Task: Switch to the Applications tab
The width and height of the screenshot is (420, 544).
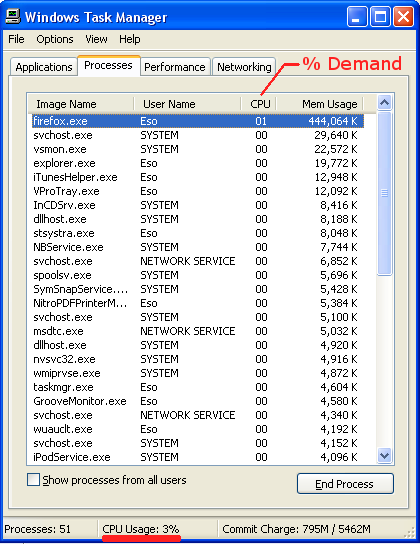Action: pos(44,67)
